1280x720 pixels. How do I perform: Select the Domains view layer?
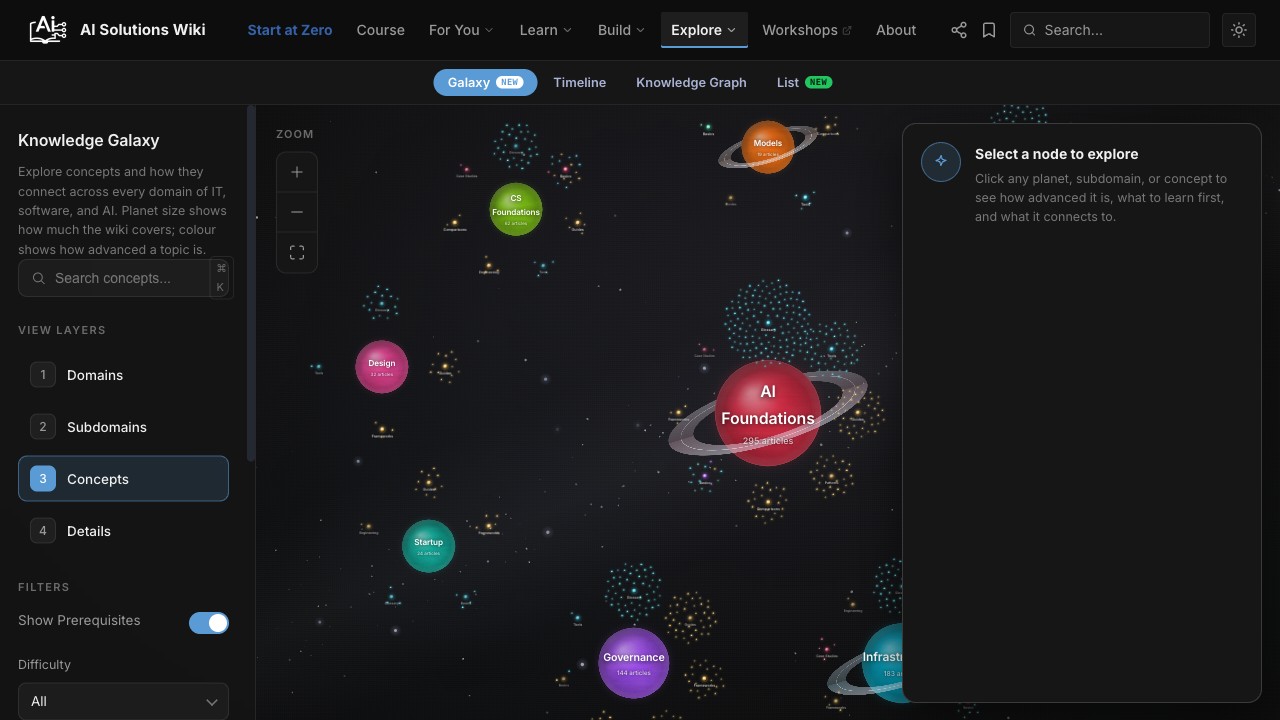123,375
